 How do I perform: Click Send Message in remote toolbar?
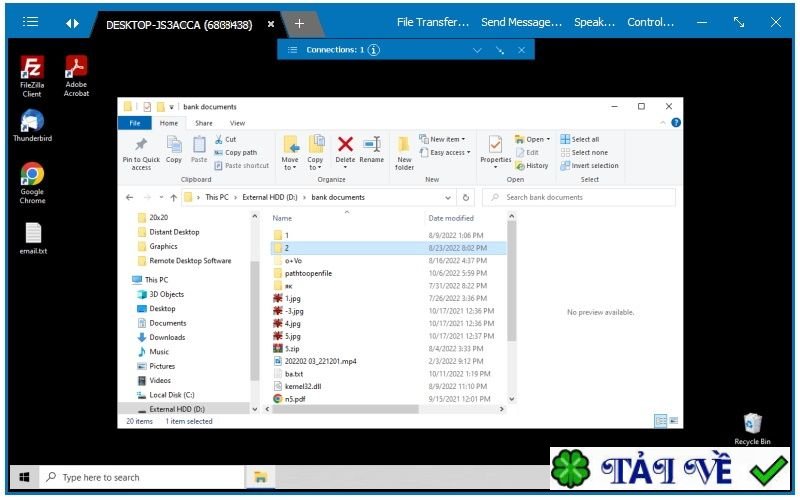521,22
